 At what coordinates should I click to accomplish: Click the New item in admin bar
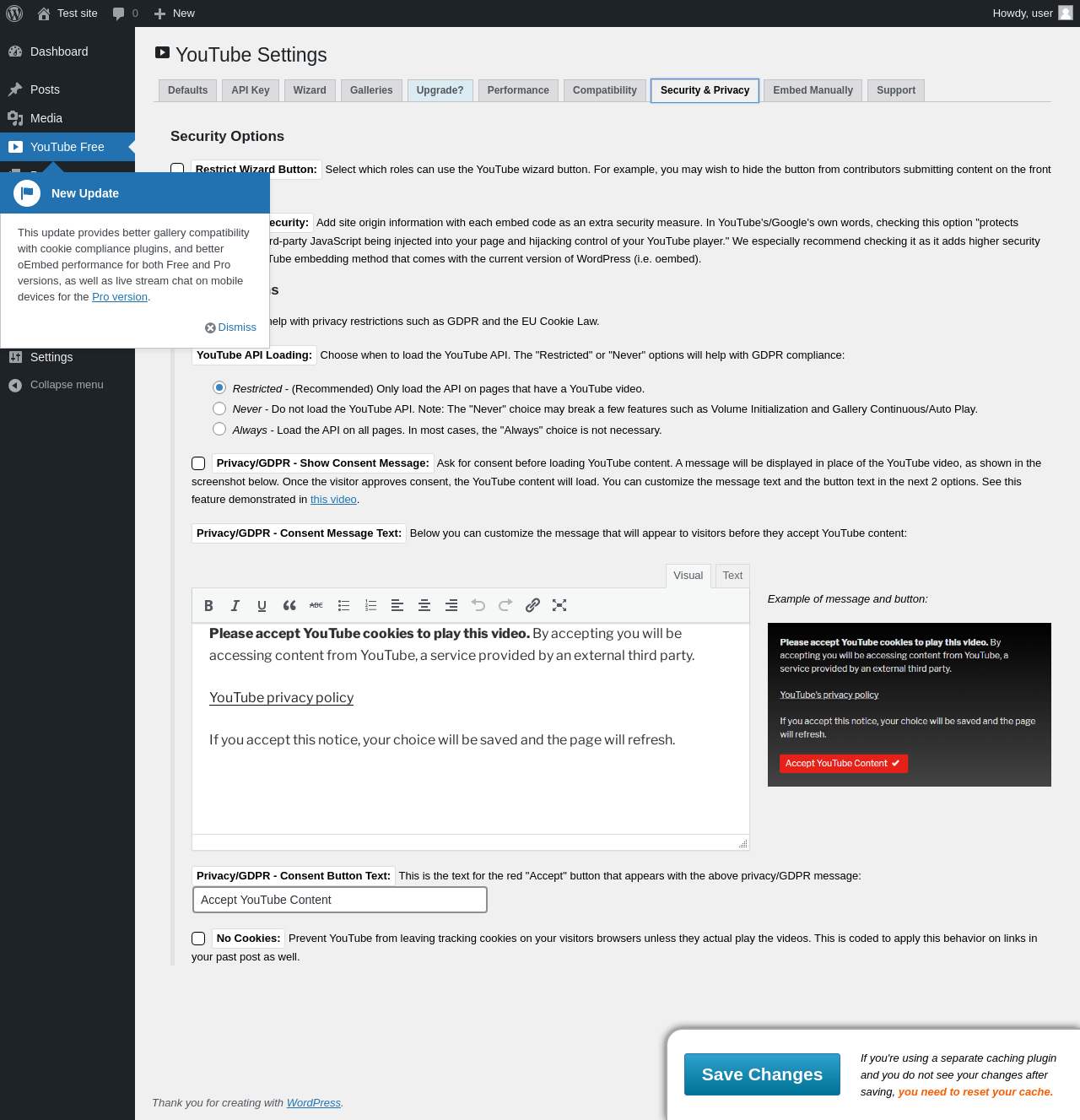(175, 14)
